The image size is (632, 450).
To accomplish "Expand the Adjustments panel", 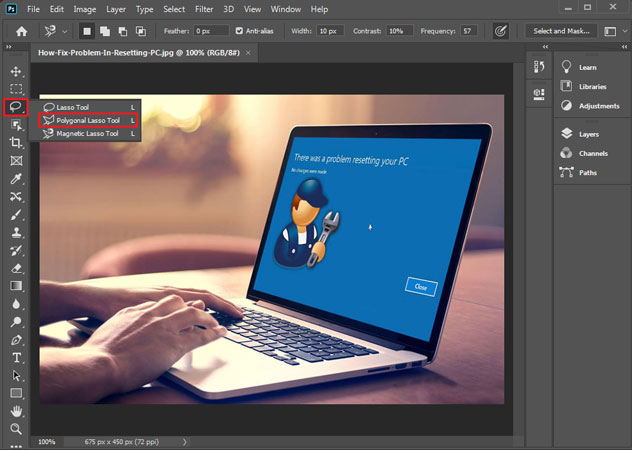I will [x=598, y=106].
